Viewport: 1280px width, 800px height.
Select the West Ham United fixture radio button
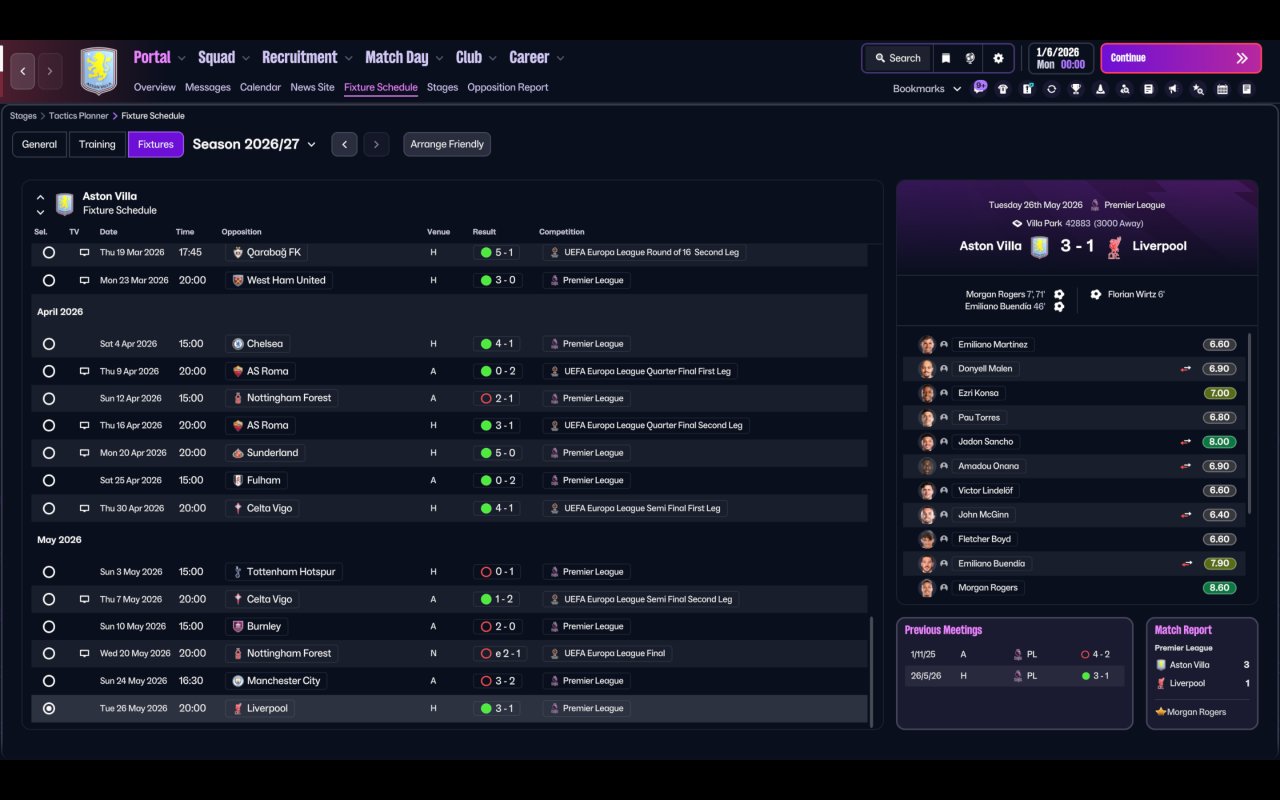49,280
